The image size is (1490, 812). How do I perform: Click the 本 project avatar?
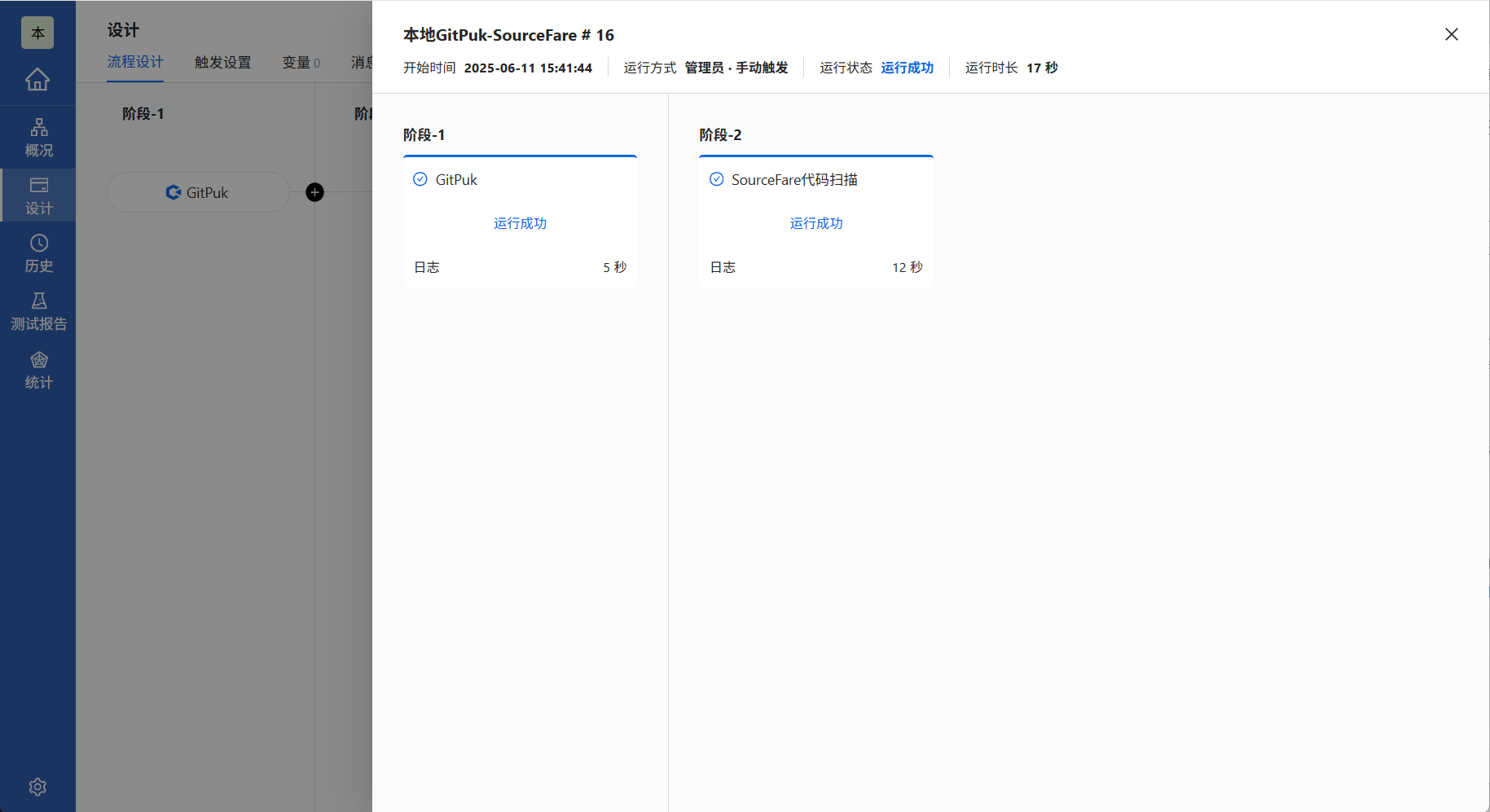[x=37, y=33]
